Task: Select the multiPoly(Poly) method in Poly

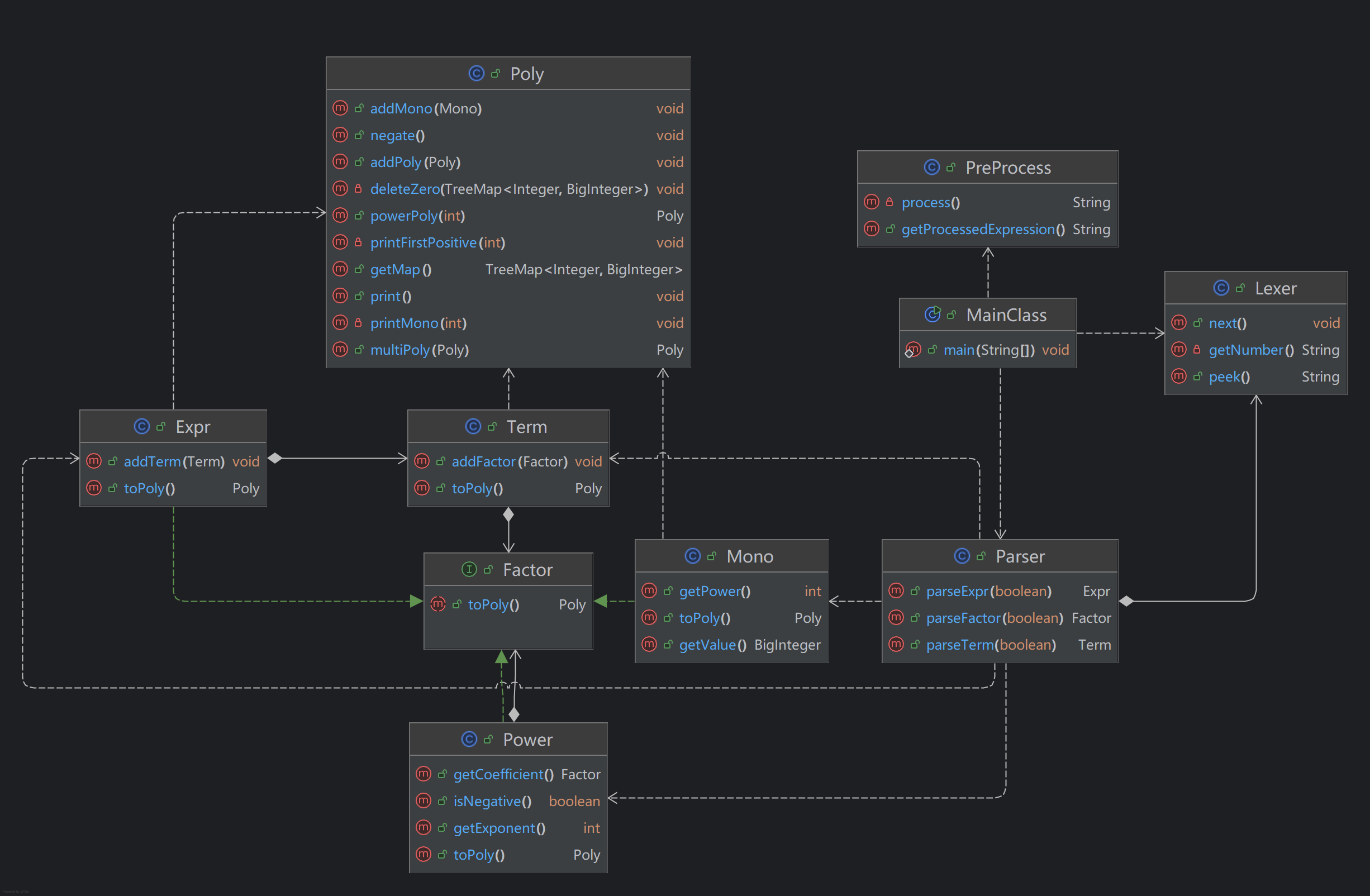Action: pos(419,350)
